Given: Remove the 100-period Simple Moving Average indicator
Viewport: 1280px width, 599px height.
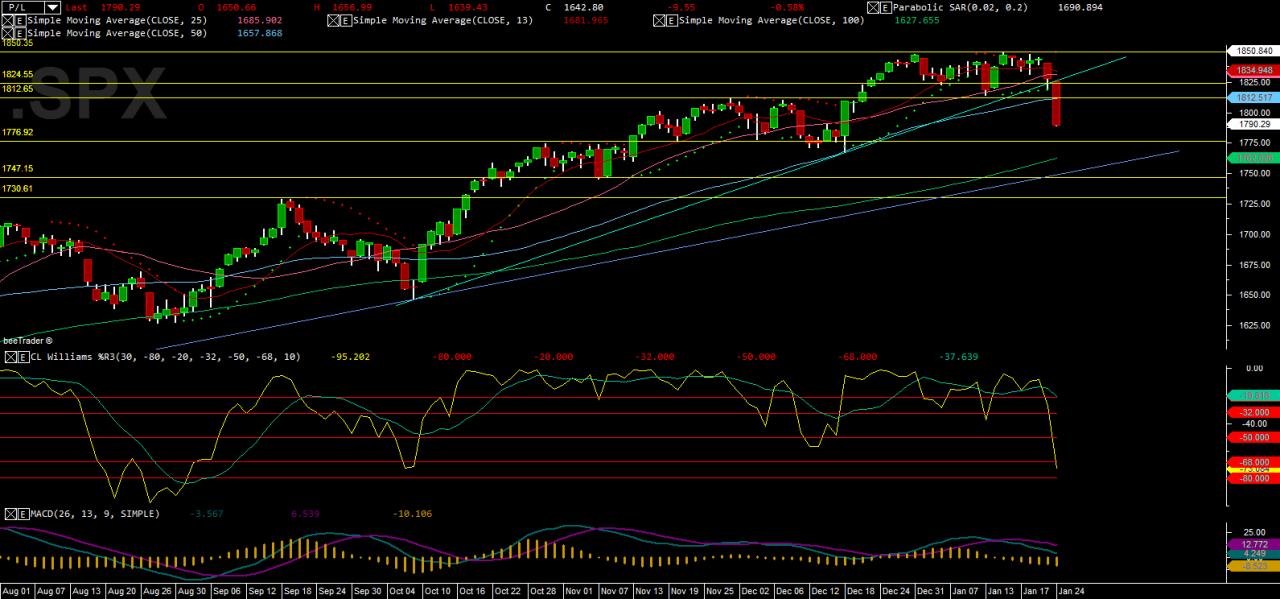Looking at the screenshot, I should pos(658,20).
